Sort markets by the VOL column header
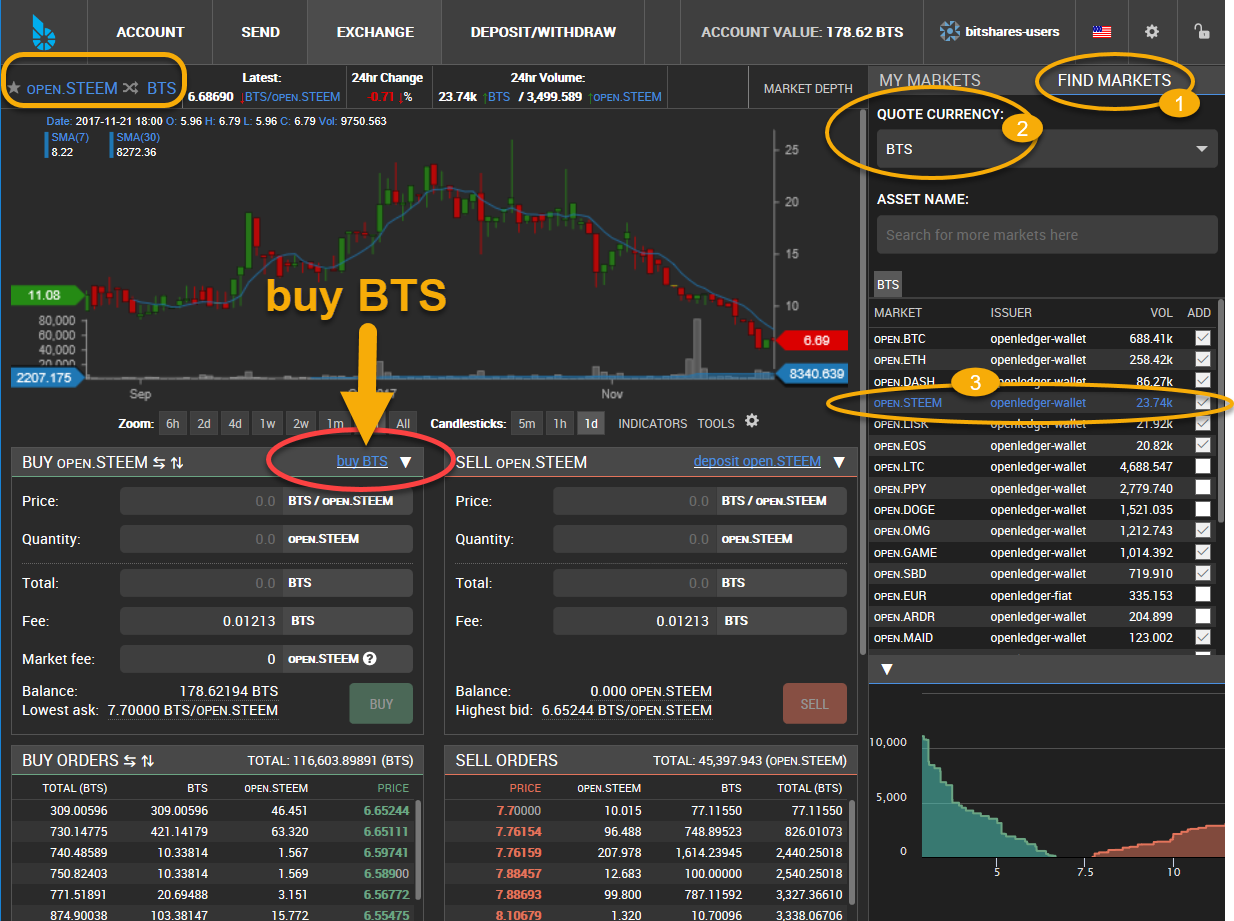The image size is (1234, 921). pos(1161,313)
